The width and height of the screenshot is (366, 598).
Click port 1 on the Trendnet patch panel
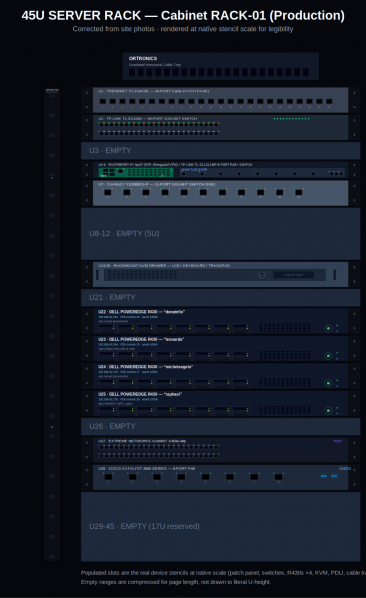tap(103, 101)
